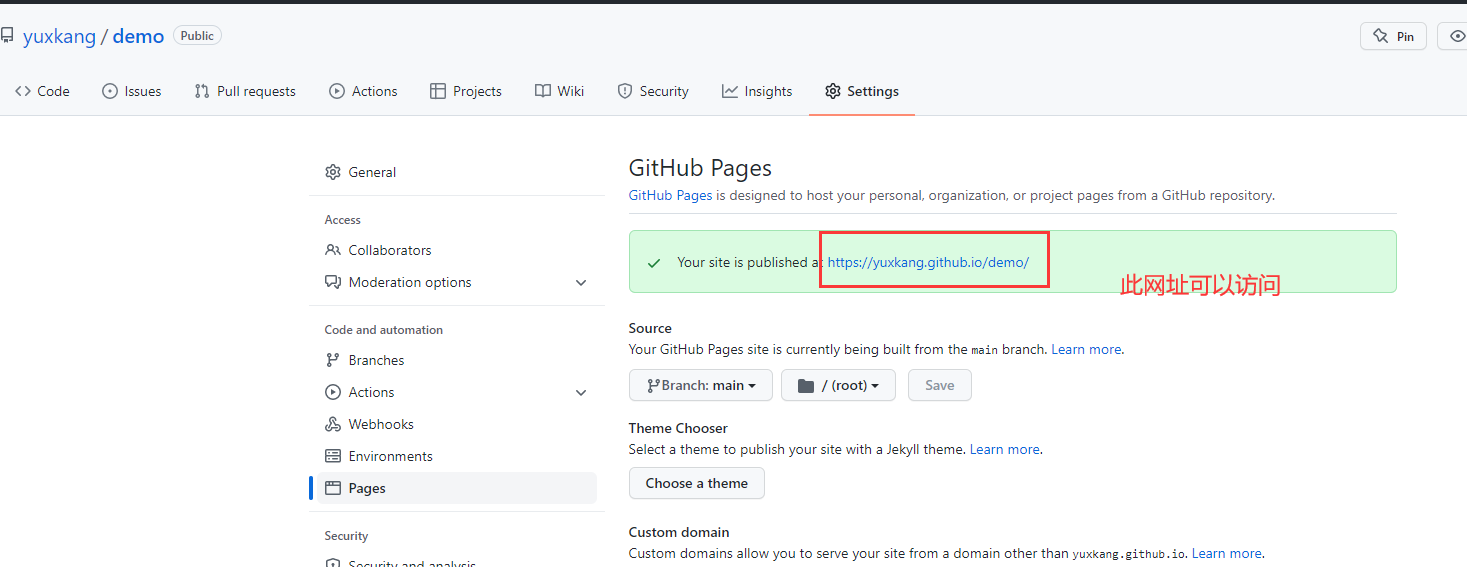Click the GitHub Pages heading

(x=700, y=168)
